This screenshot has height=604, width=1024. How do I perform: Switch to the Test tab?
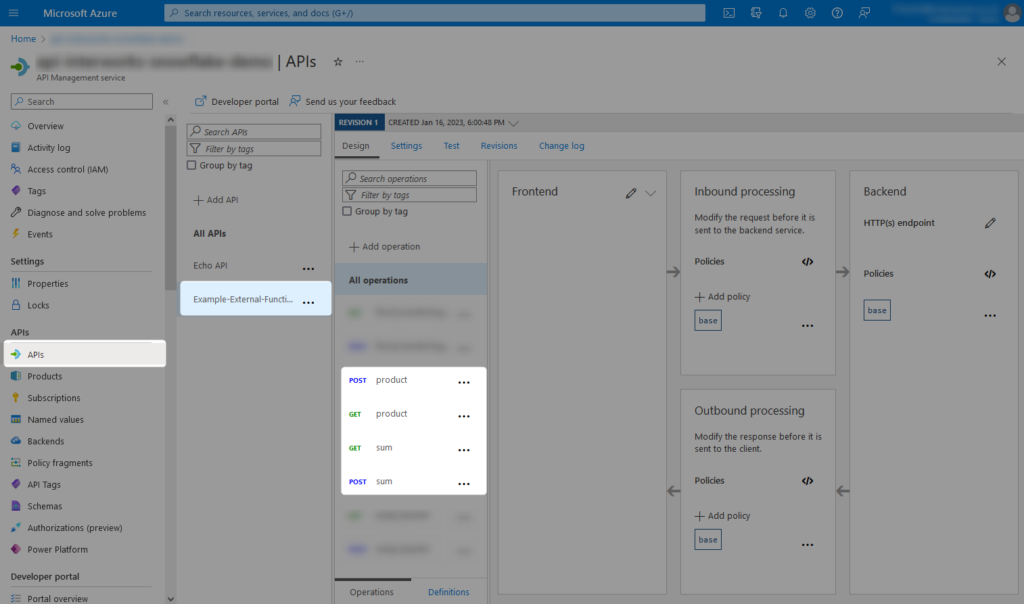(451, 146)
